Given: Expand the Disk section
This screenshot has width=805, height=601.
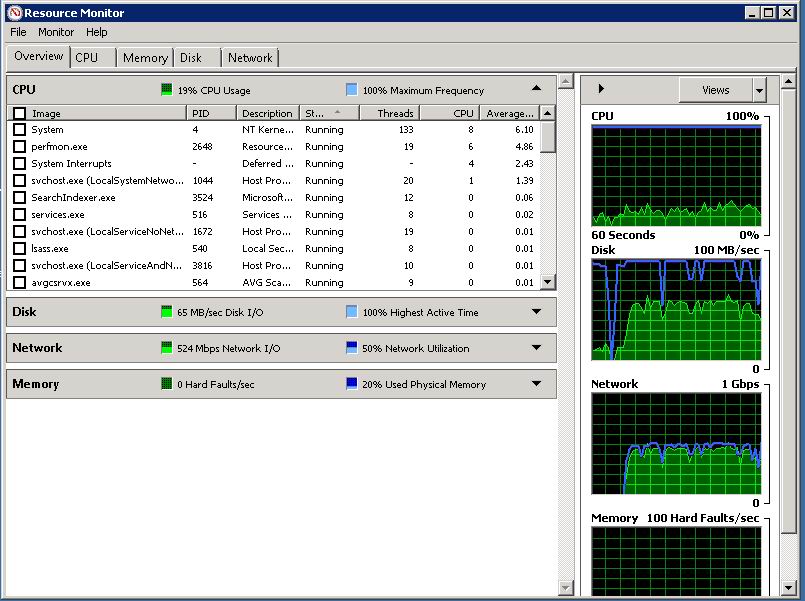Looking at the screenshot, I should [x=537, y=312].
